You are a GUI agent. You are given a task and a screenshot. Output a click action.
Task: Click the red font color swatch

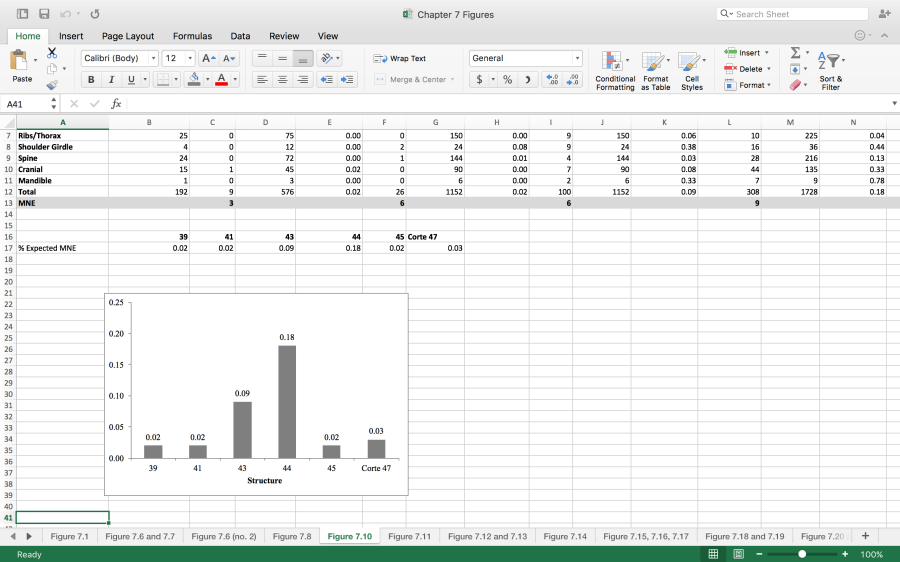pos(222,80)
